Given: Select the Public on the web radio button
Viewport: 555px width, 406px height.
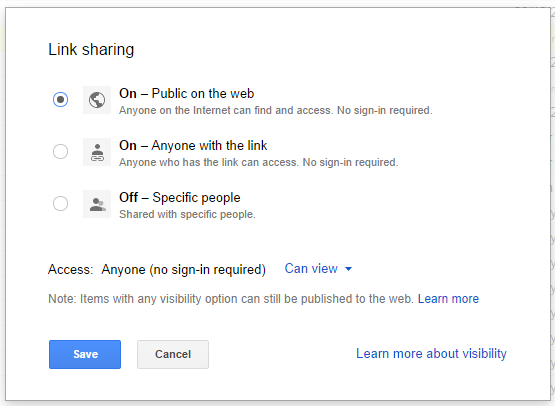Looking at the screenshot, I should (61, 99).
